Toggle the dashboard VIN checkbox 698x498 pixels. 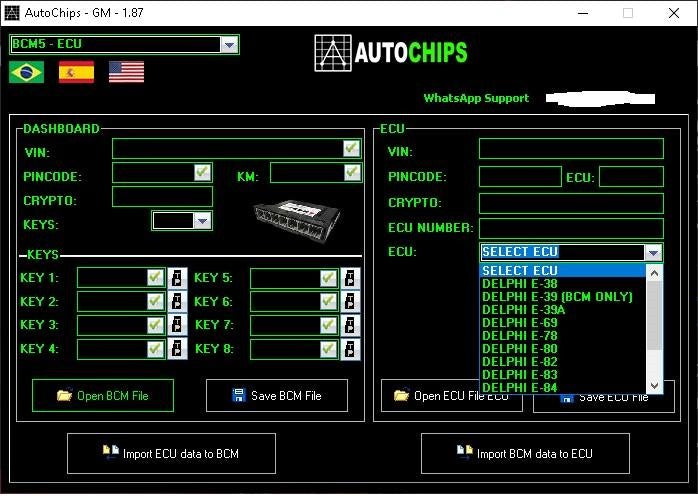coord(351,148)
